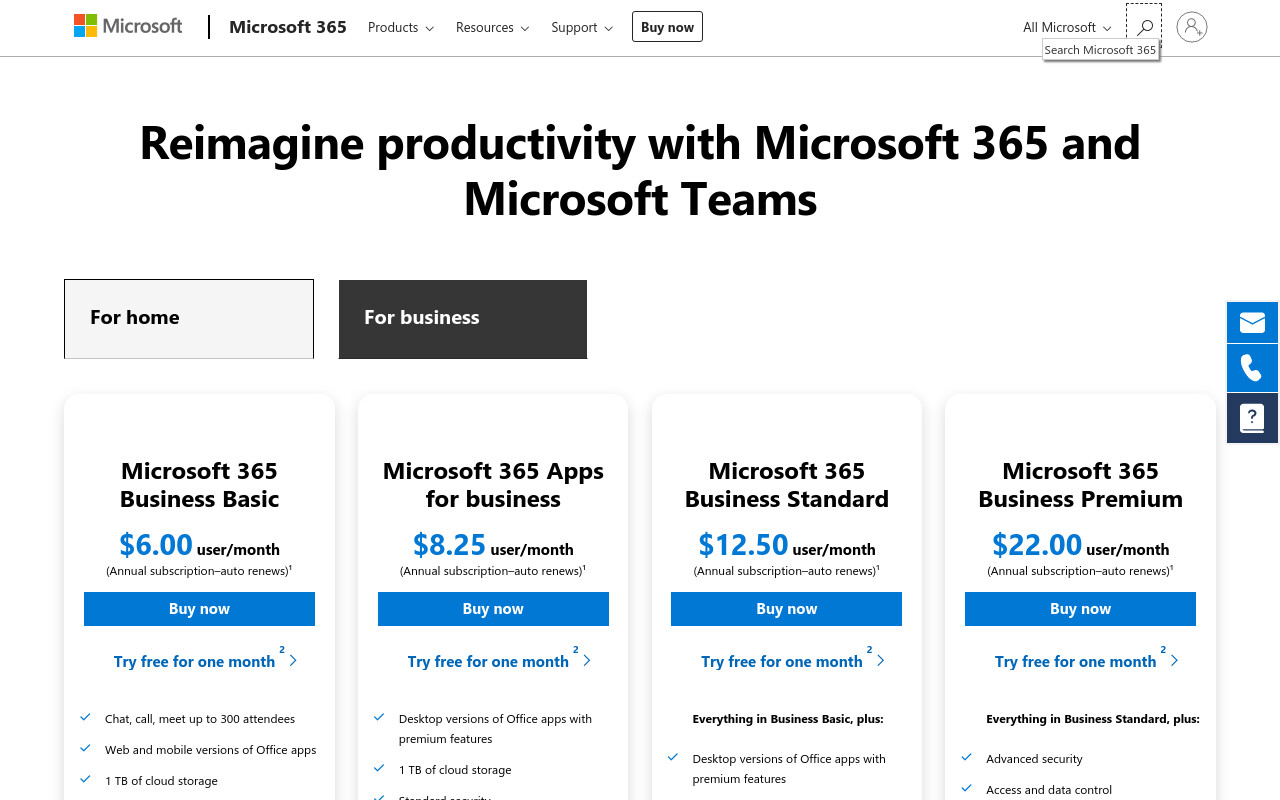
Task: Click 'Web and mobile versions of Office apps'
Action: pos(210,750)
